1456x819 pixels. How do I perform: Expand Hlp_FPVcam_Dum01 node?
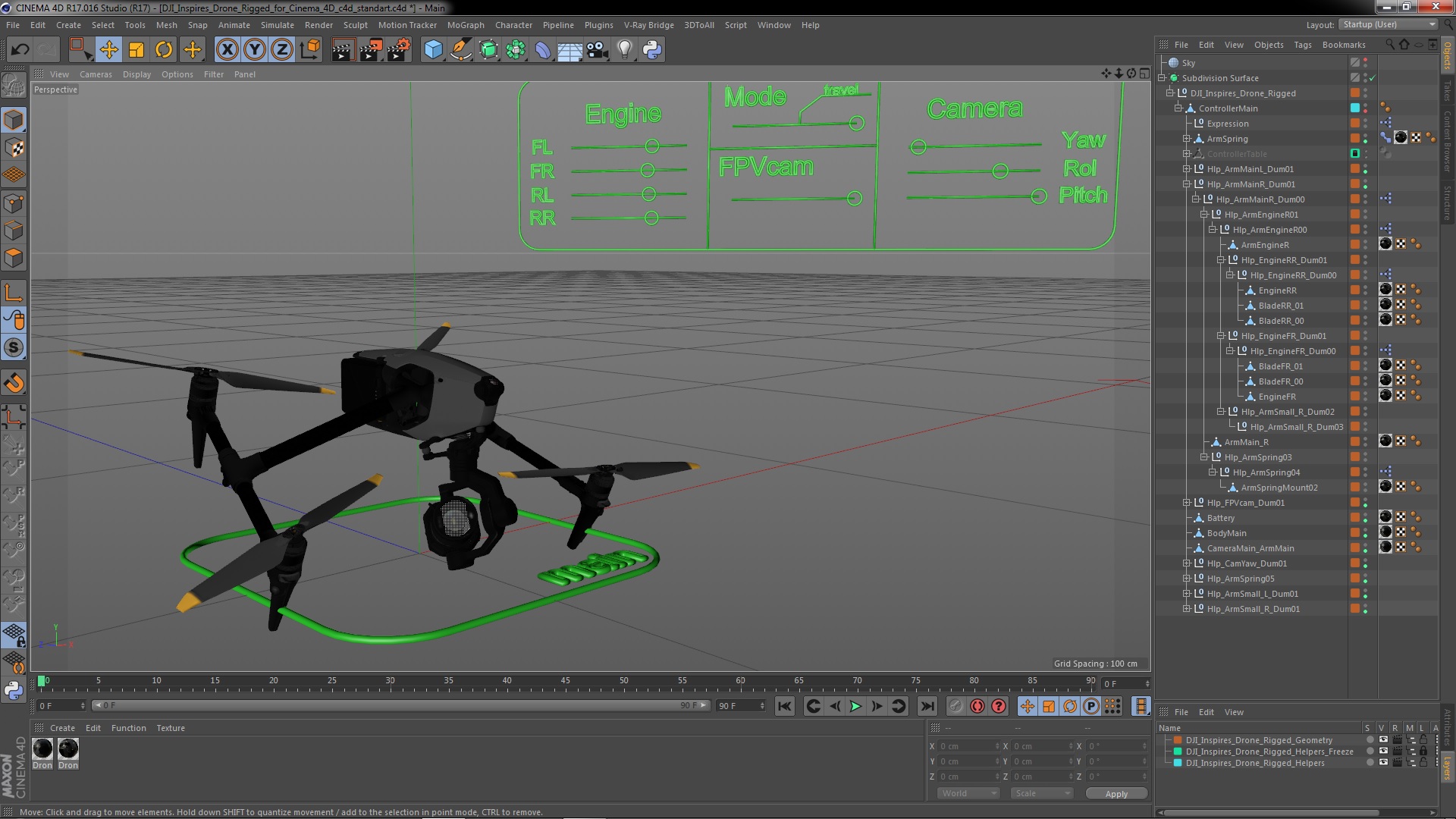[1187, 503]
